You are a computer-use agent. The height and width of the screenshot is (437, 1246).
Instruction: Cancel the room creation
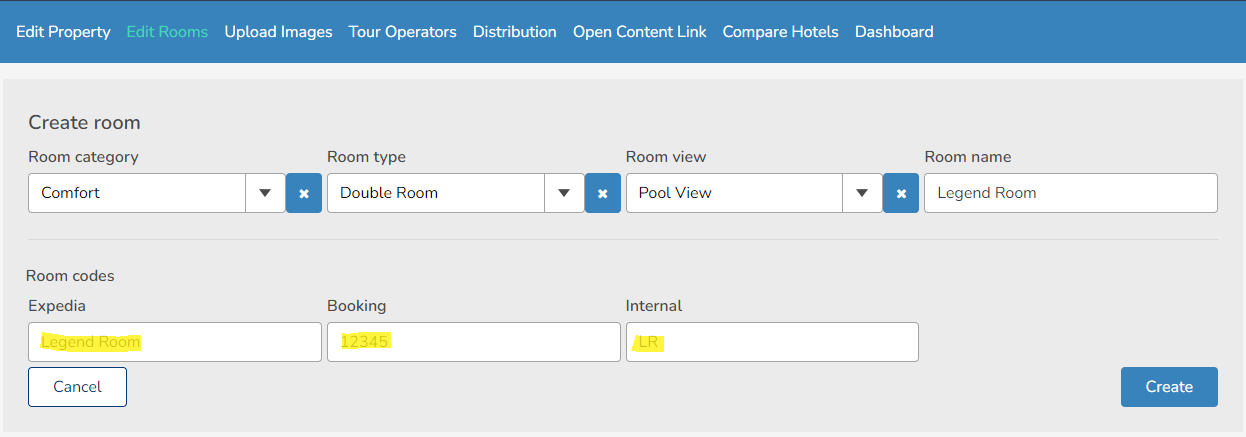pos(77,387)
